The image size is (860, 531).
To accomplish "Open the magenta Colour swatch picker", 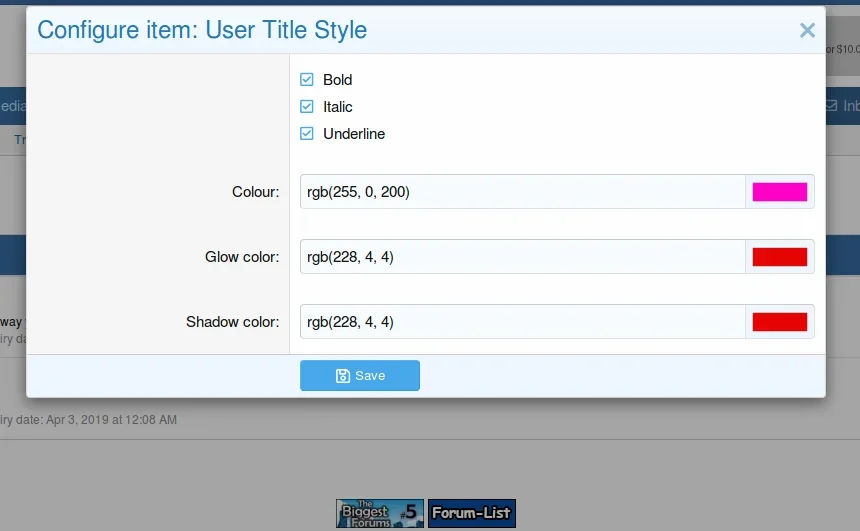I will [x=779, y=192].
